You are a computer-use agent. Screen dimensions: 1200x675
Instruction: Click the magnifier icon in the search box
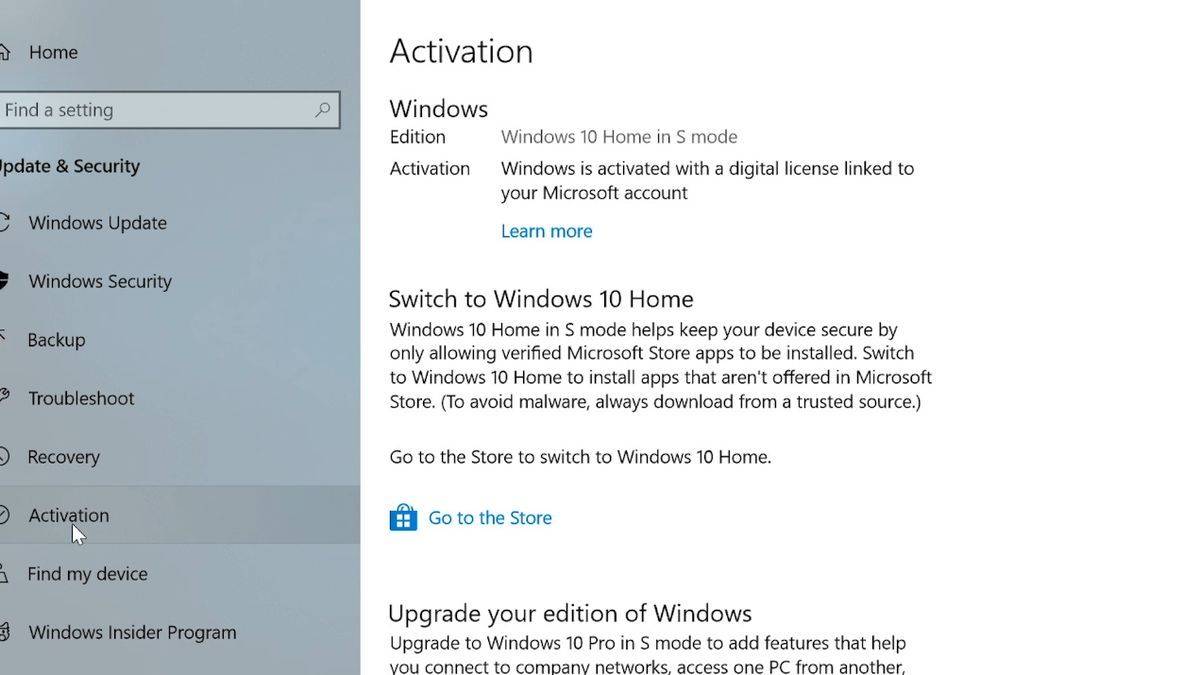click(324, 110)
